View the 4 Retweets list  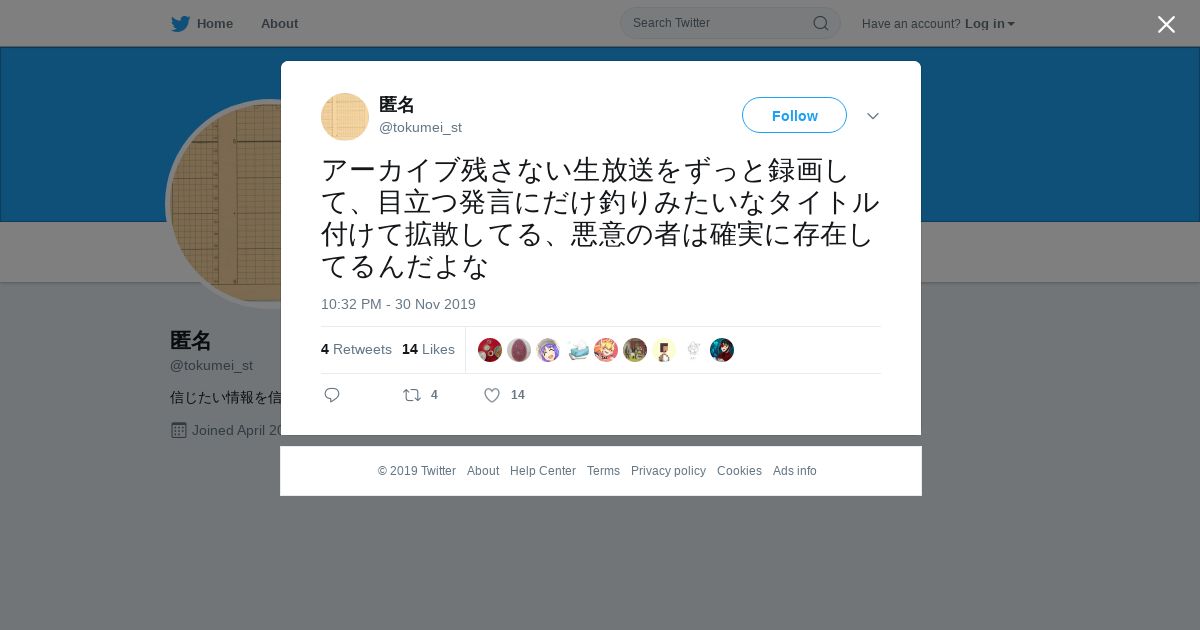tap(356, 349)
